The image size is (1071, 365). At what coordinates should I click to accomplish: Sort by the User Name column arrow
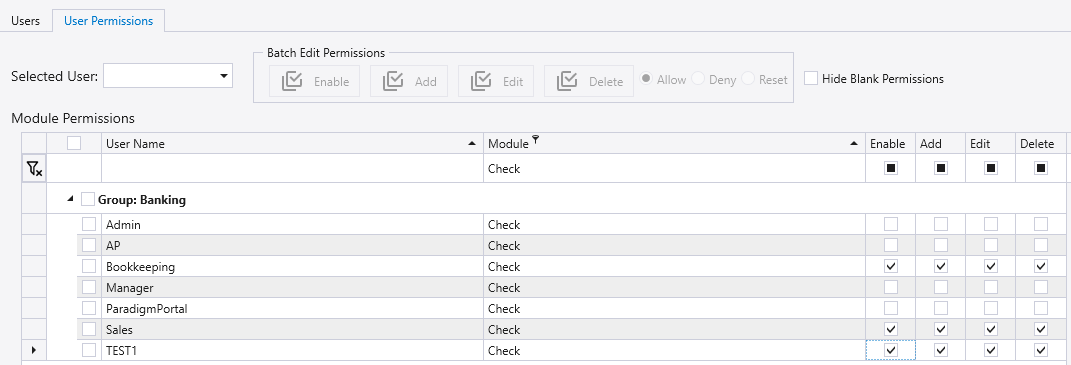click(x=471, y=144)
